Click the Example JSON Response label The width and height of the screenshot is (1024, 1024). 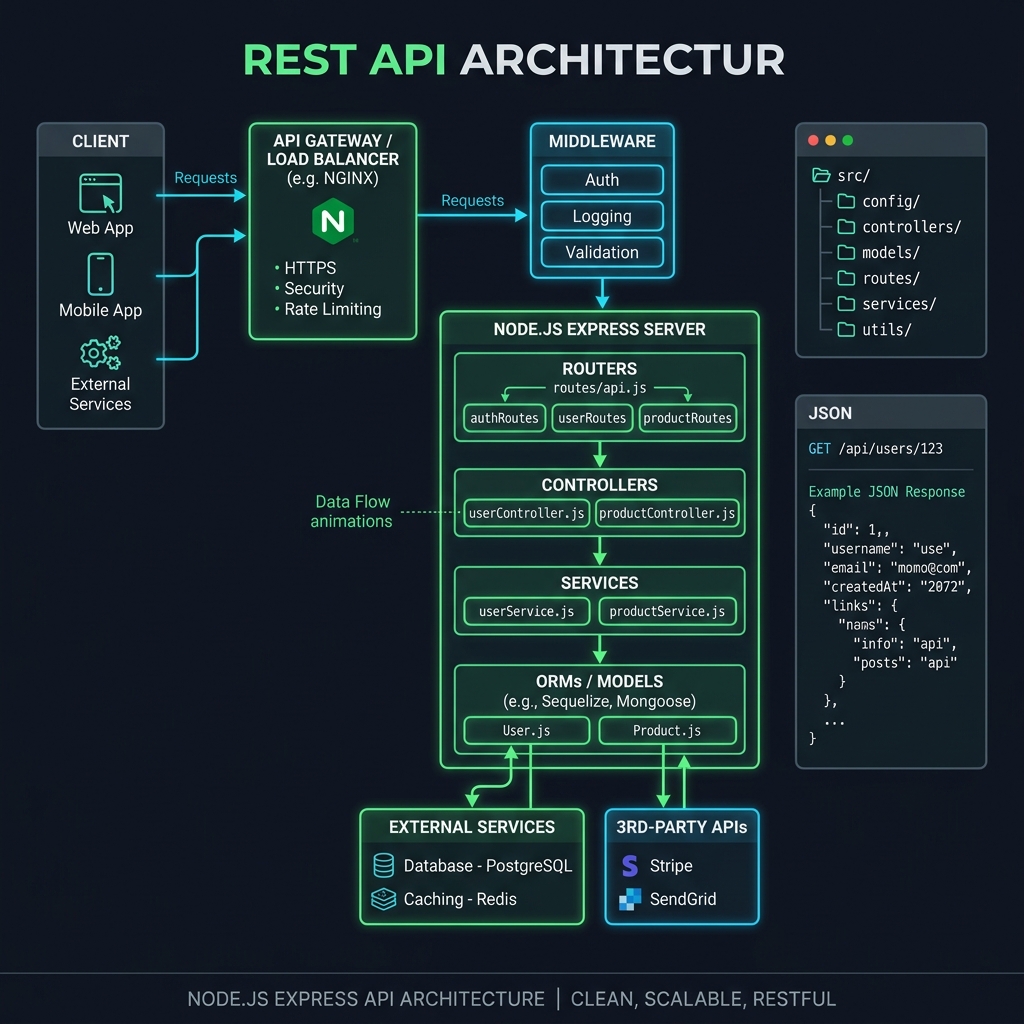pos(887,491)
